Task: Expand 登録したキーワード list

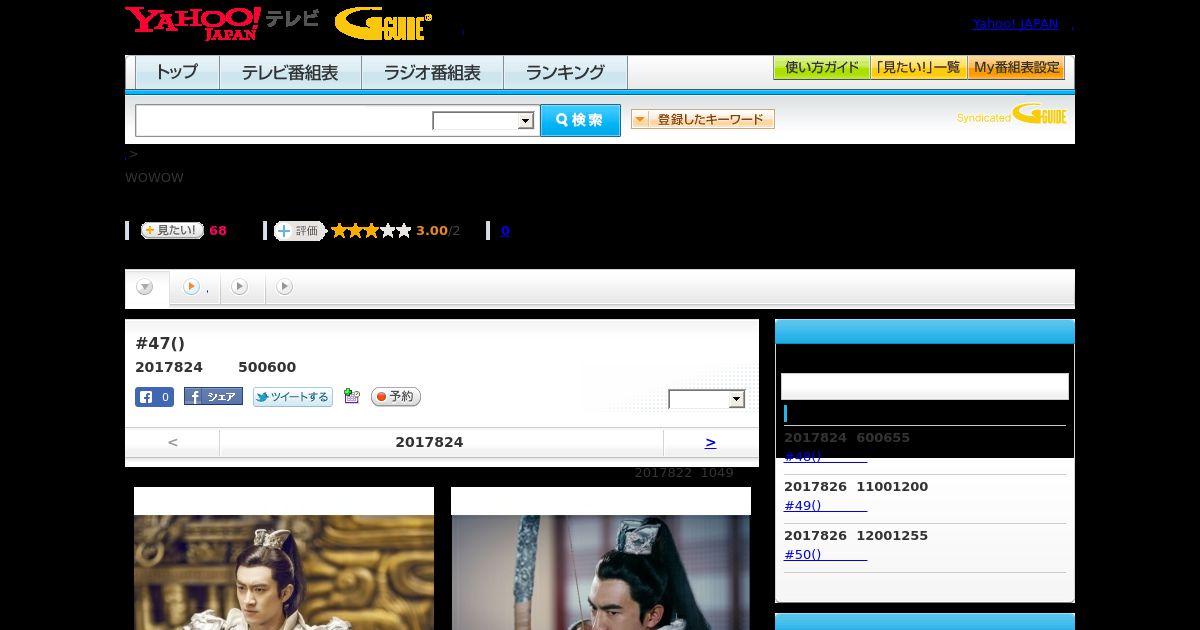Action: [x=703, y=120]
